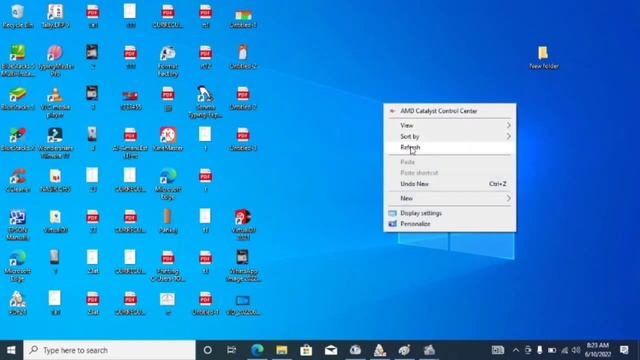Screen dimensions: 640x360
Task: Open Cortana from the taskbar
Action: click(x=207, y=350)
